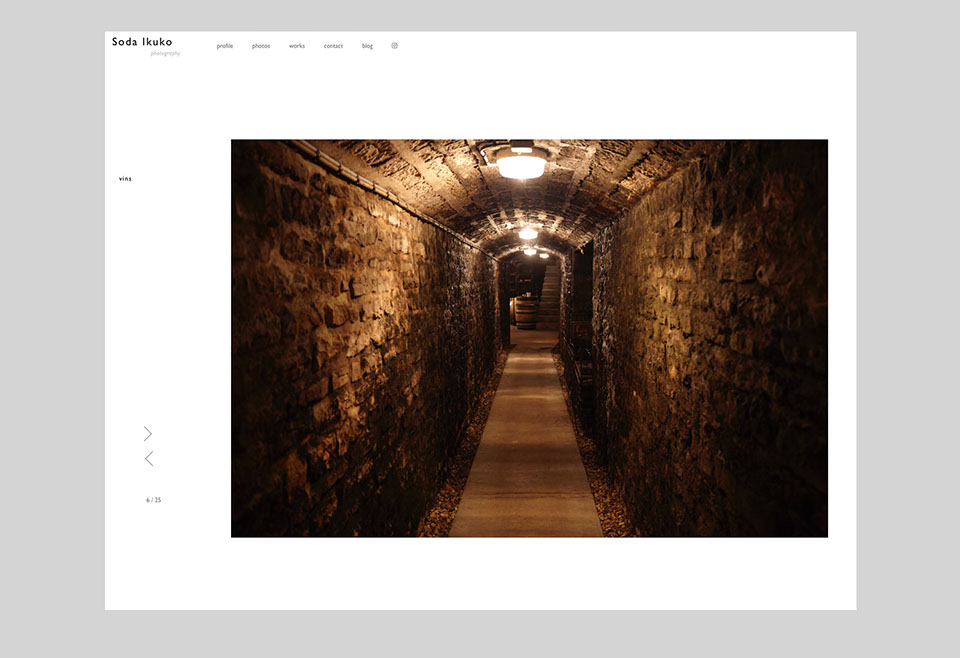This screenshot has width=960, height=658.
Task: Click the wooden barrel at tunnel end
Action: point(525,313)
